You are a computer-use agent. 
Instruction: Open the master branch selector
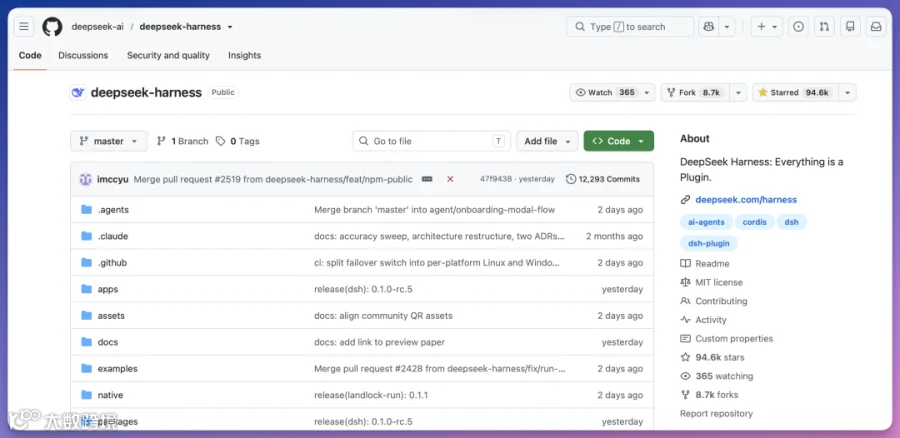click(x=108, y=141)
